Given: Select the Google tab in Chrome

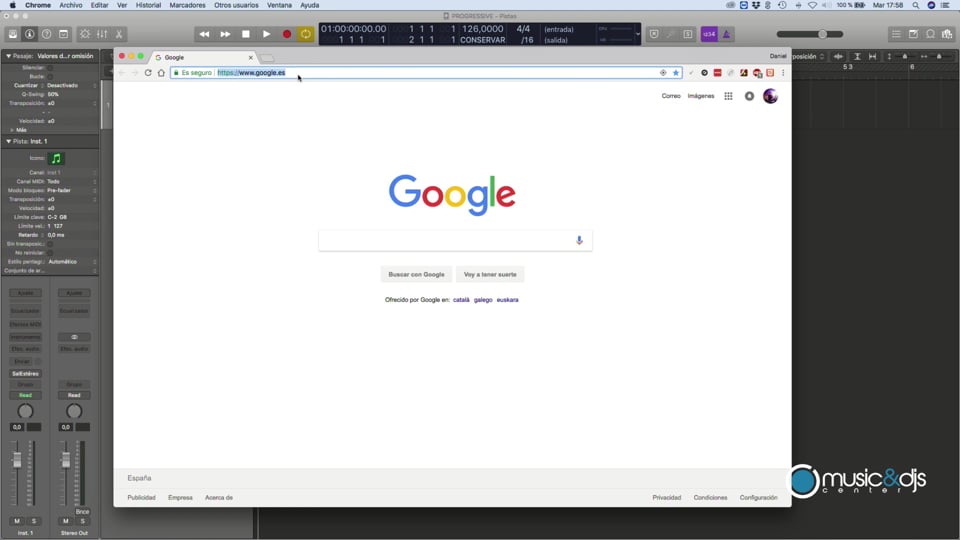Looking at the screenshot, I should [x=202, y=58].
